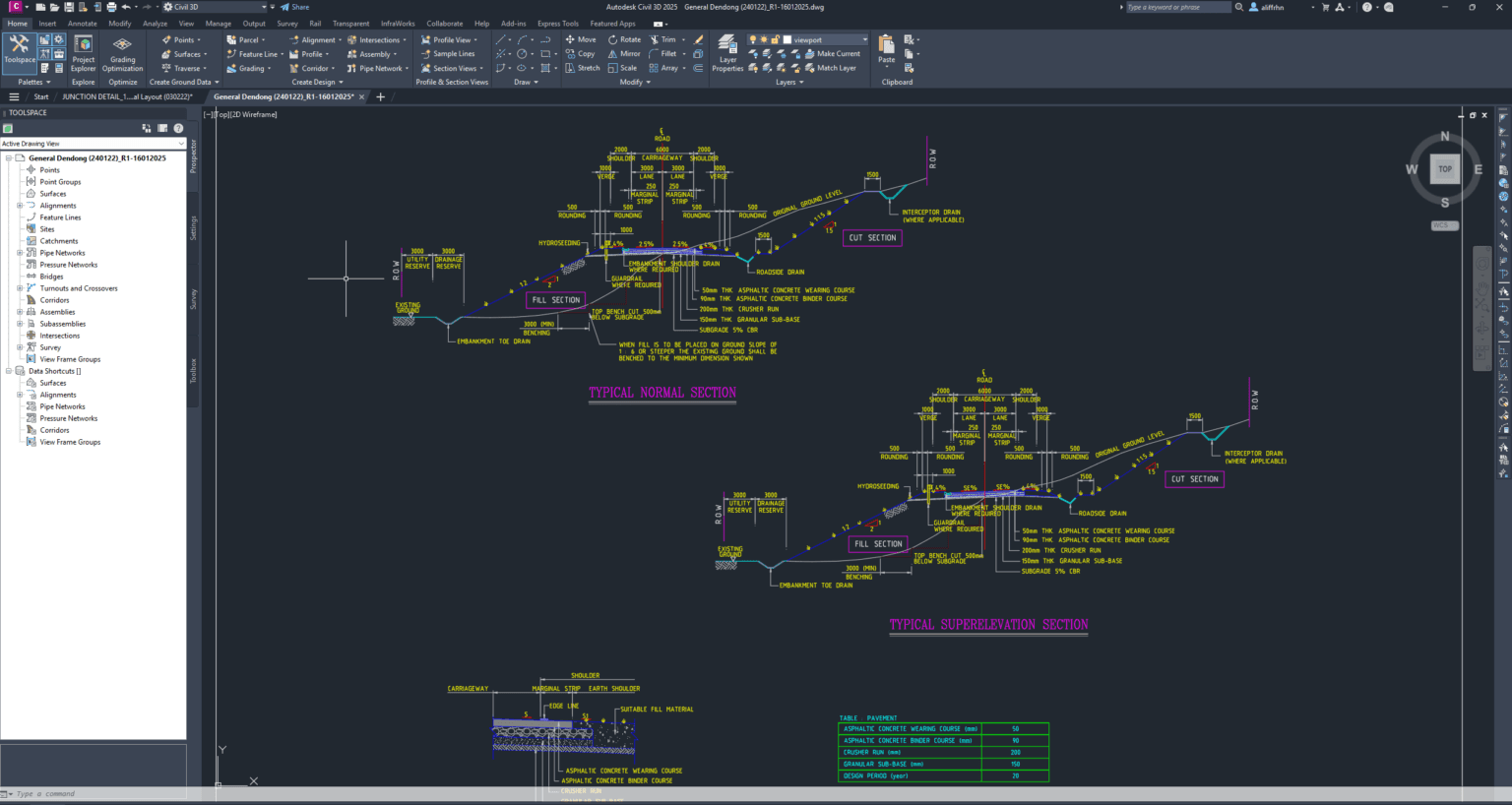Select the Move tool
The image size is (1512, 805).
click(x=581, y=39)
